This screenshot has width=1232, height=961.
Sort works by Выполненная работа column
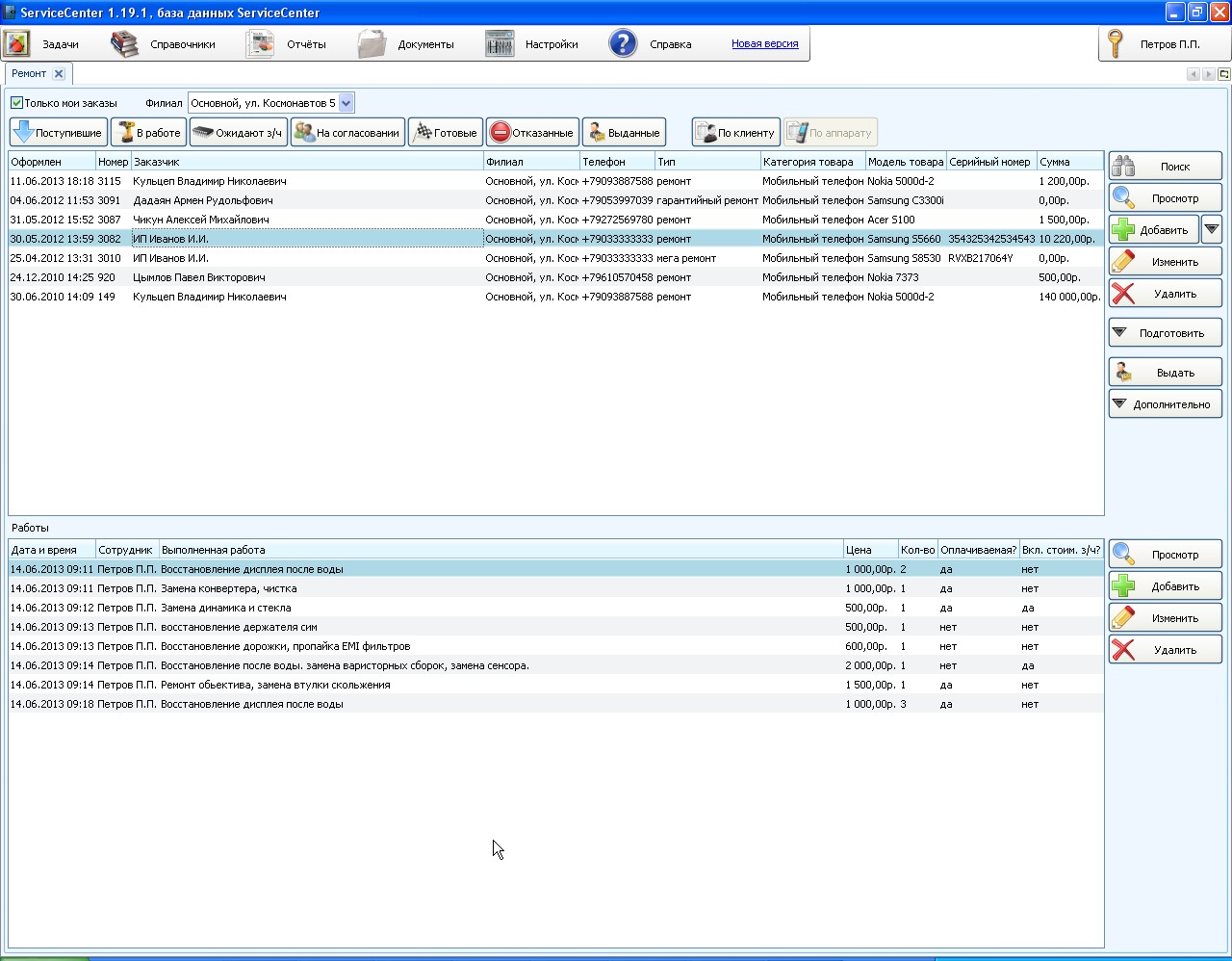point(501,550)
